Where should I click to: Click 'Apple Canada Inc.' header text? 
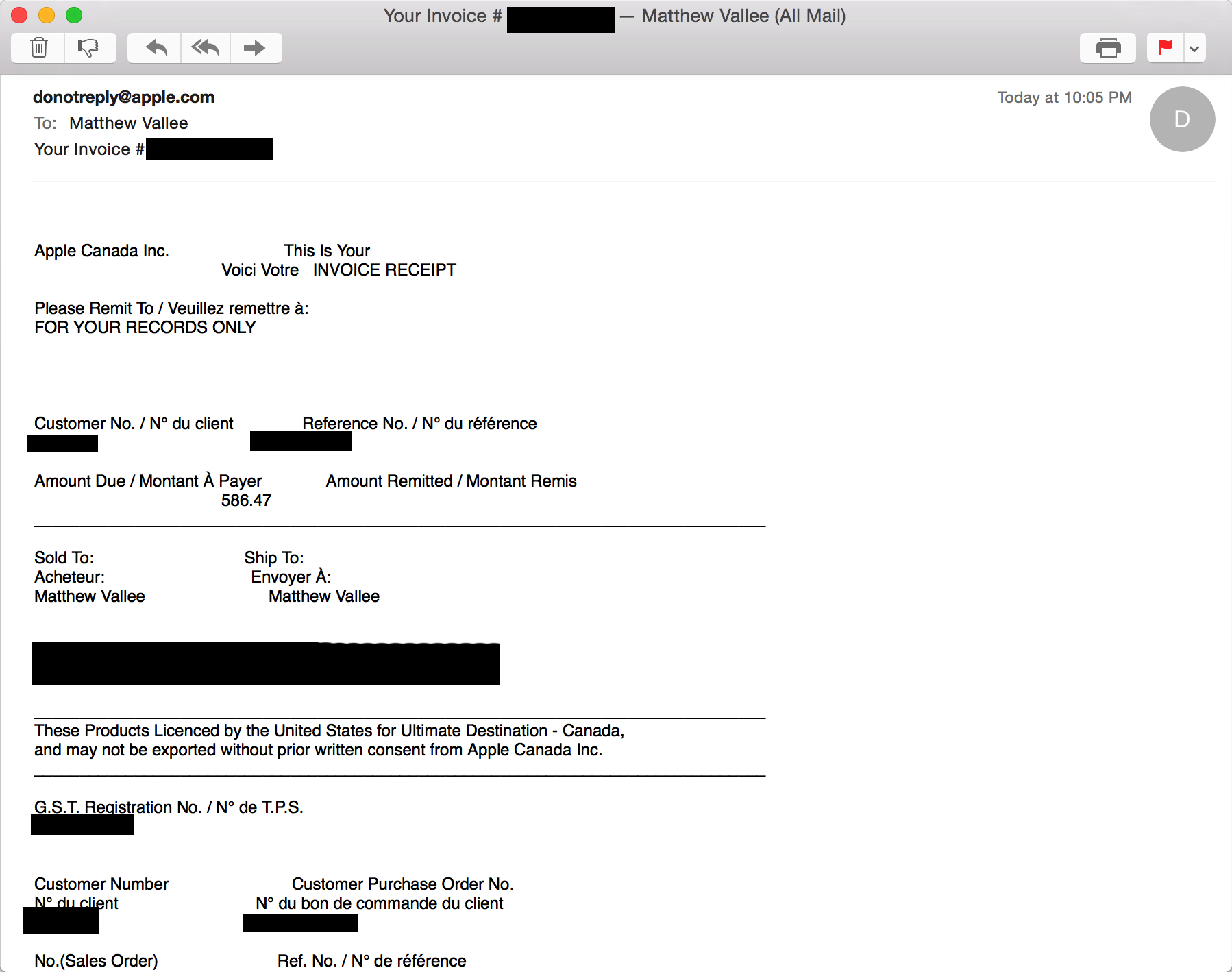pyautogui.click(x=101, y=251)
